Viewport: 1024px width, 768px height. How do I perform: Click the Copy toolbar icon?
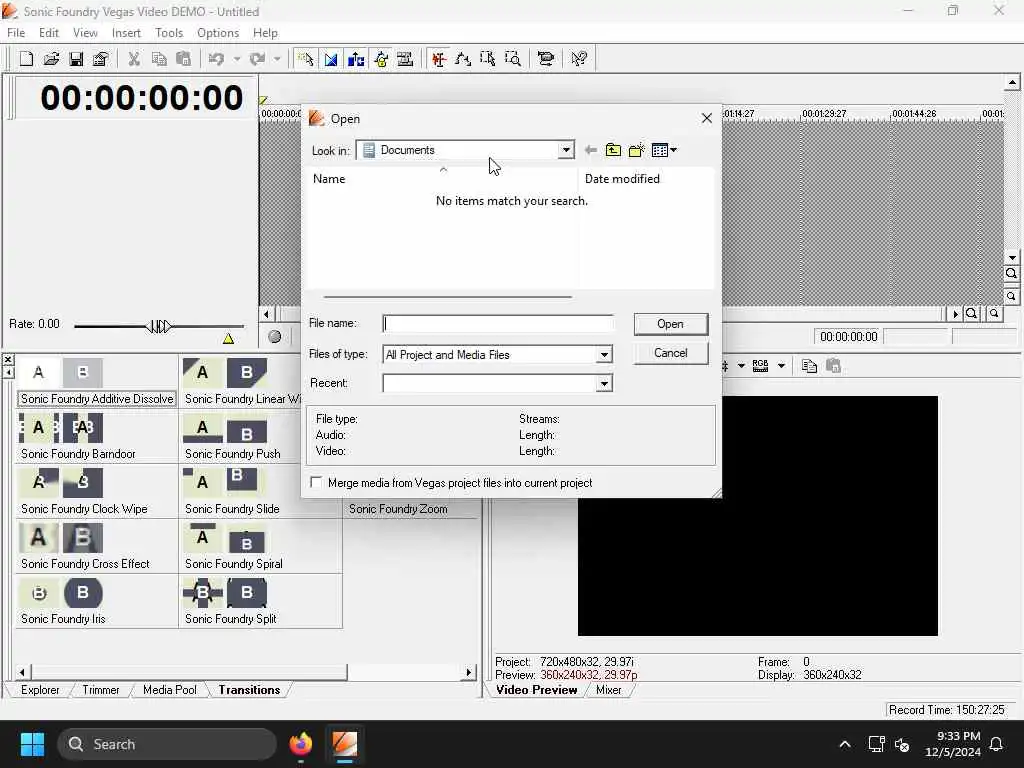click(x=159, y=59)
